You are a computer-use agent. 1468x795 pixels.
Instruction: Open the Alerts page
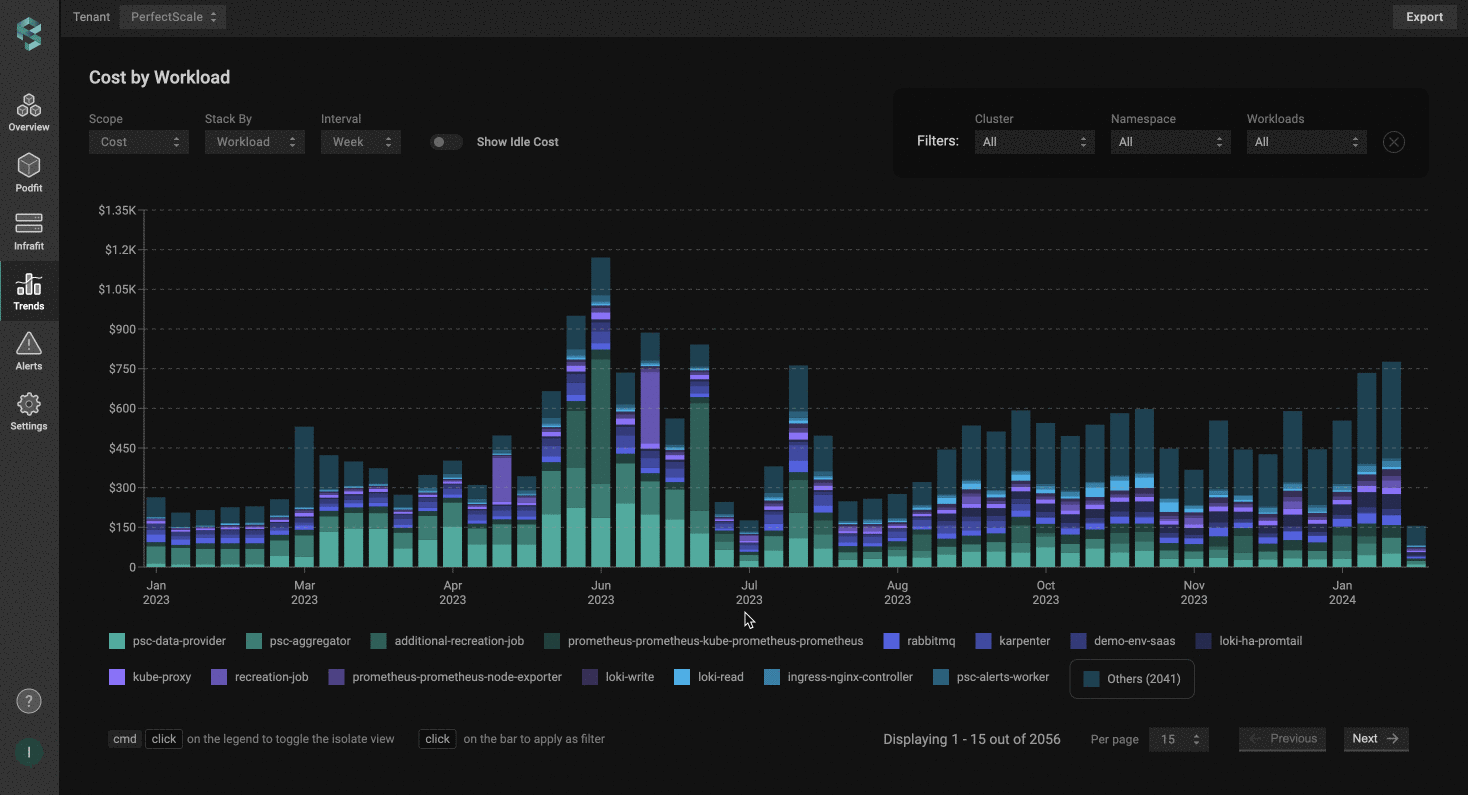[29, 345]
